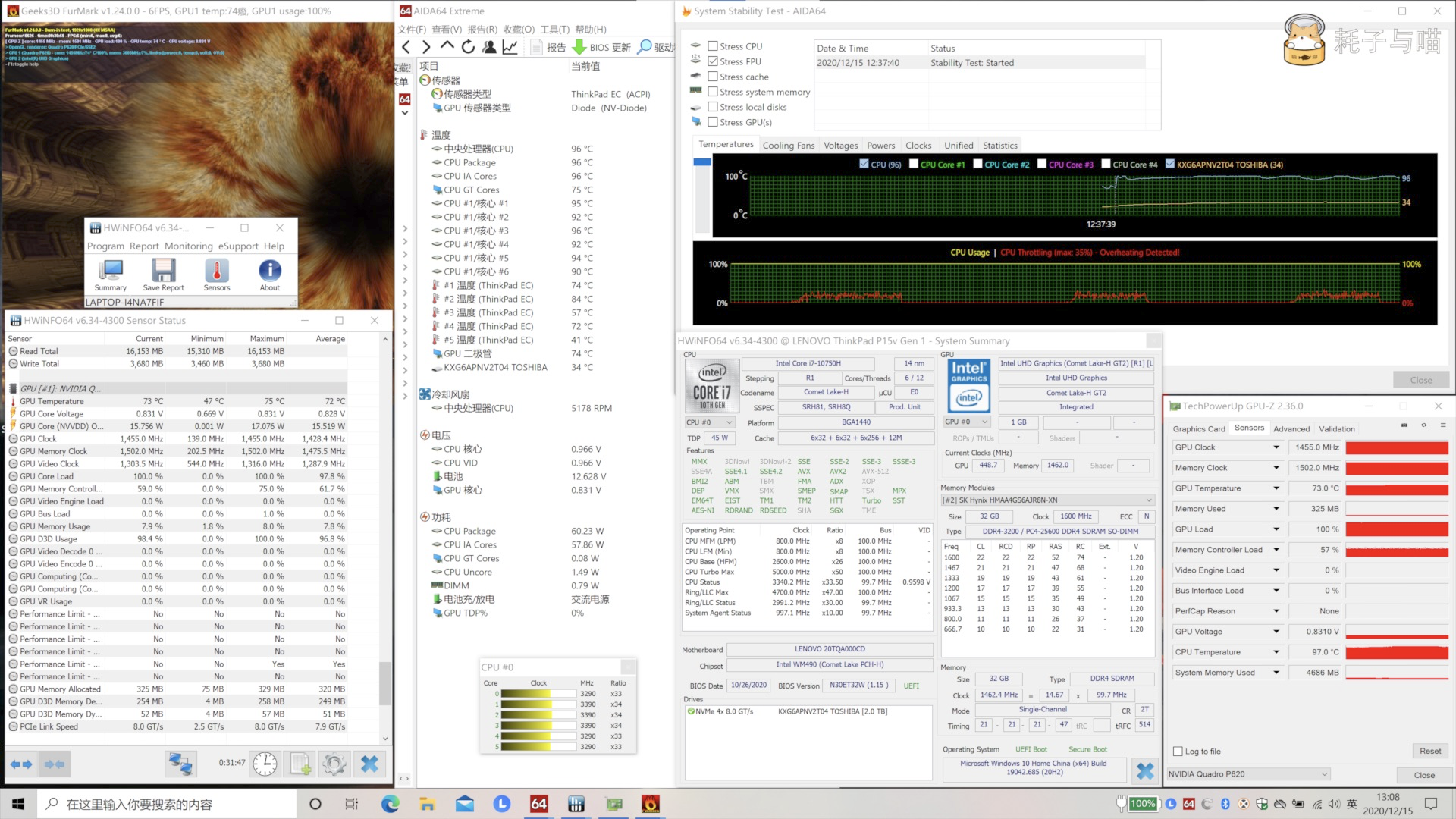Open FurMark taskbar icon
This screenshot has width=1456, height=819.
point(651,804)
